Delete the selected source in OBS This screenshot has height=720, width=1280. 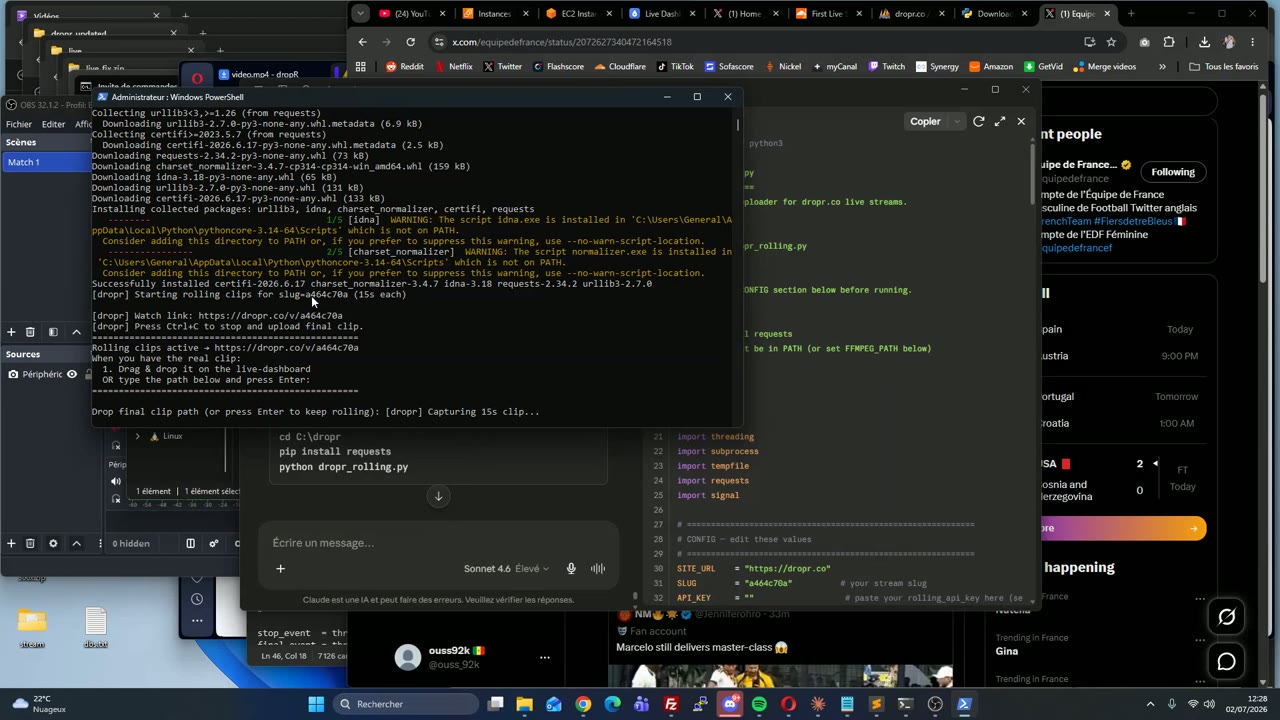[x=30, y=543]
